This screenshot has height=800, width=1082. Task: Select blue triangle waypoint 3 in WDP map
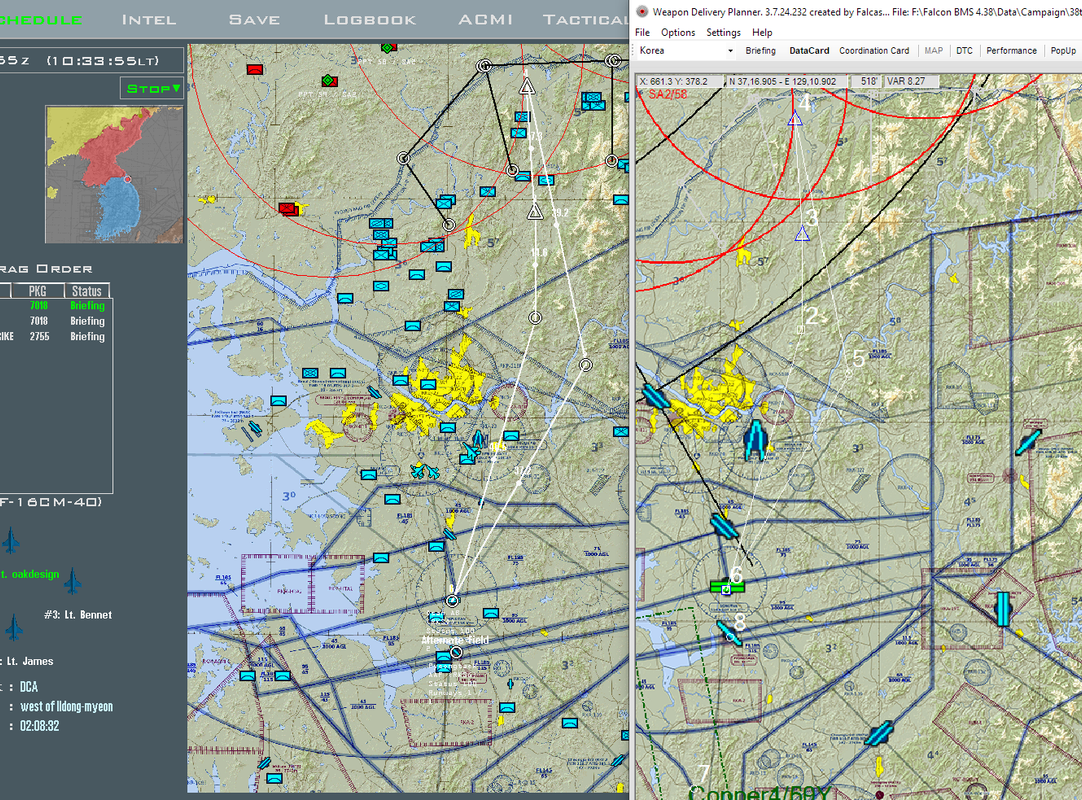[x=802, y=234]
